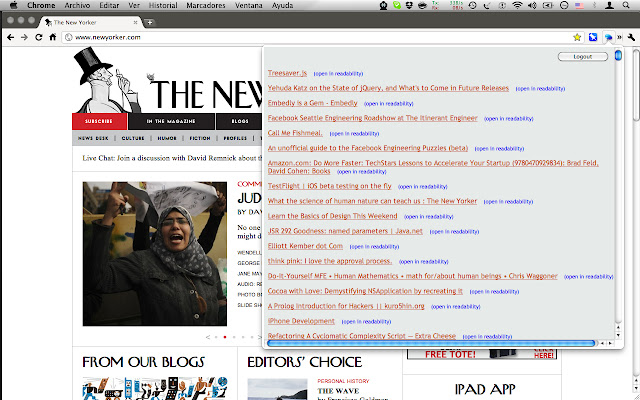Screen dimensions: 640x400
Task: Select the Fiction section link
Action: coord(200,138)
